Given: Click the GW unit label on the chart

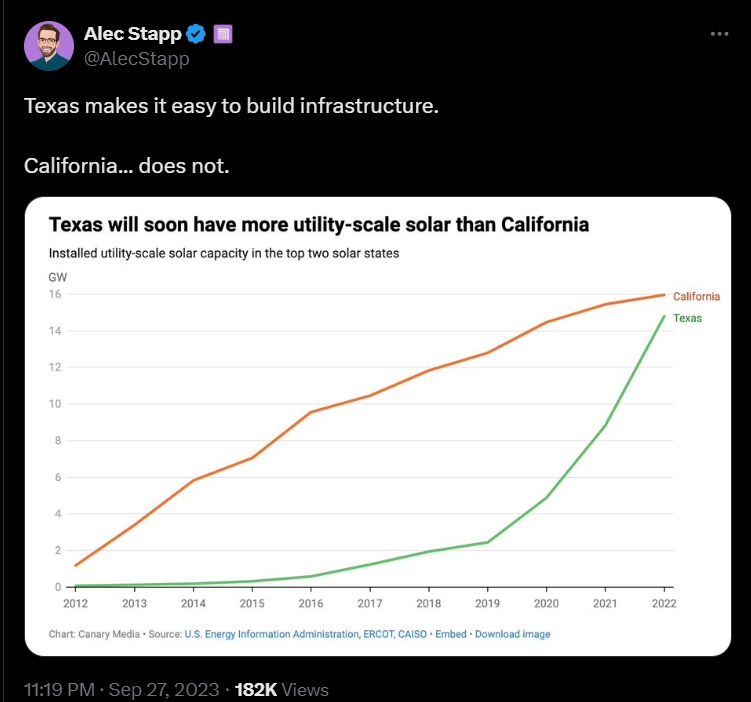Looking at the screenshot, I should tap(57, 276).
